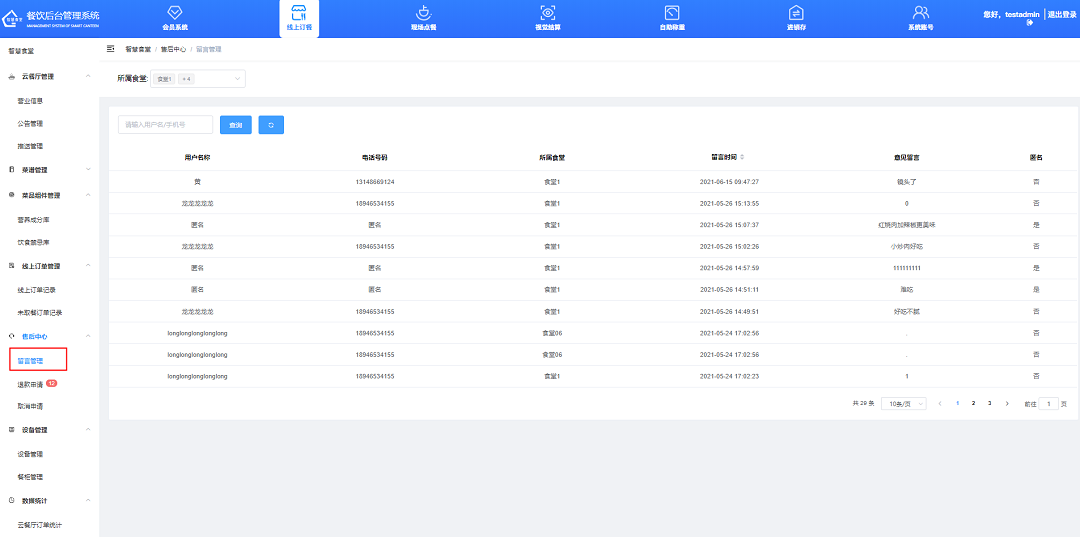The width and height of the screenshot is (1080, 537).
Task: Click the username/phone search input field
Action: (165, 125)
